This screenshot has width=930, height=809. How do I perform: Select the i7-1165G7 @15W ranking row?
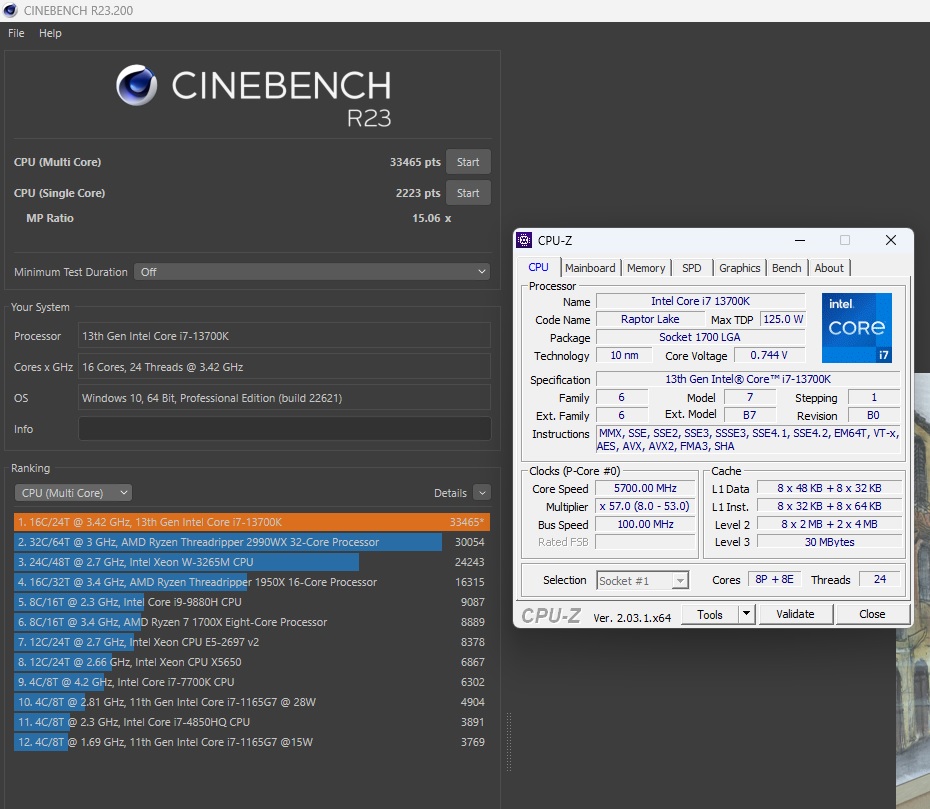(251, 742)
